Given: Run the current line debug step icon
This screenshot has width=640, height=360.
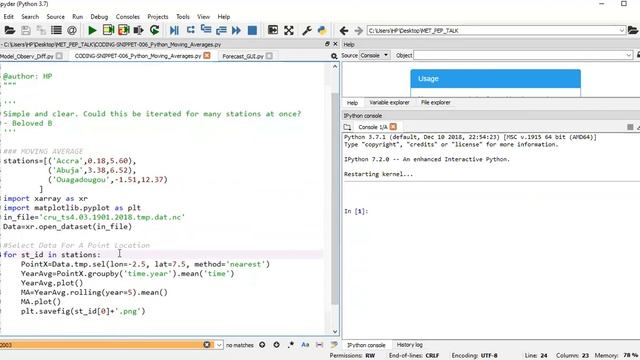Looking at the screenshot, I should point(191,30).
